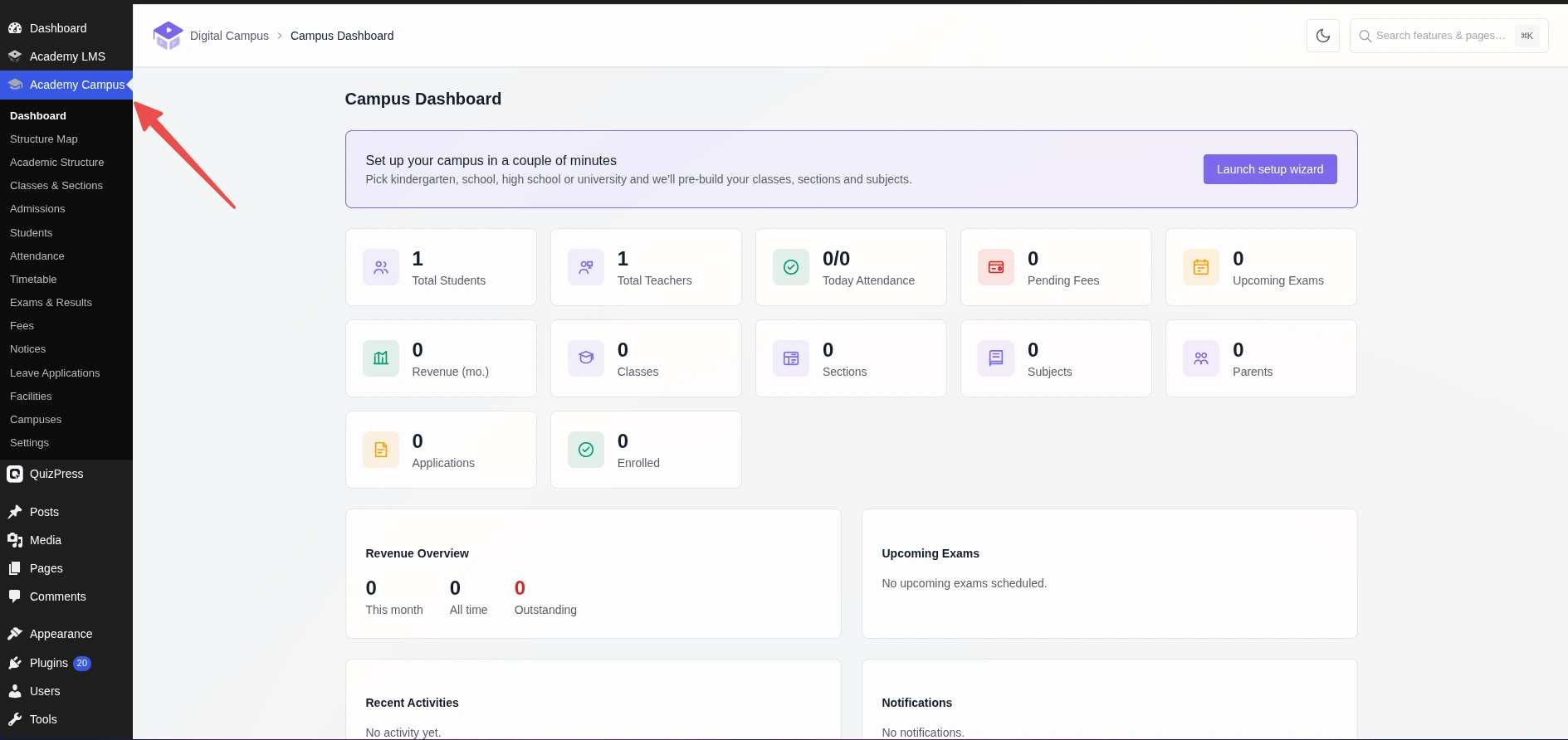The height and width of the screenshot is (740, 1568).
Task: Click the Revenue (mo.) chart icon
Action: (381, 358)
